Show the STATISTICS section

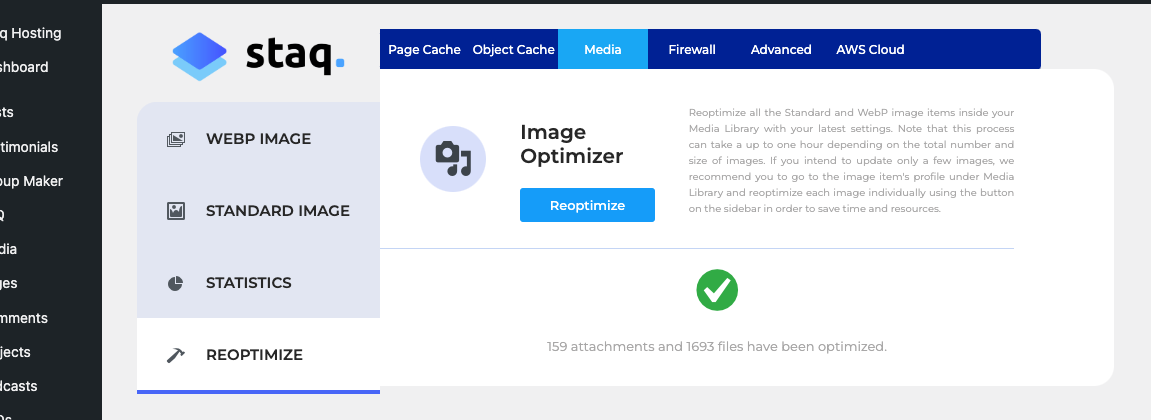248,283
